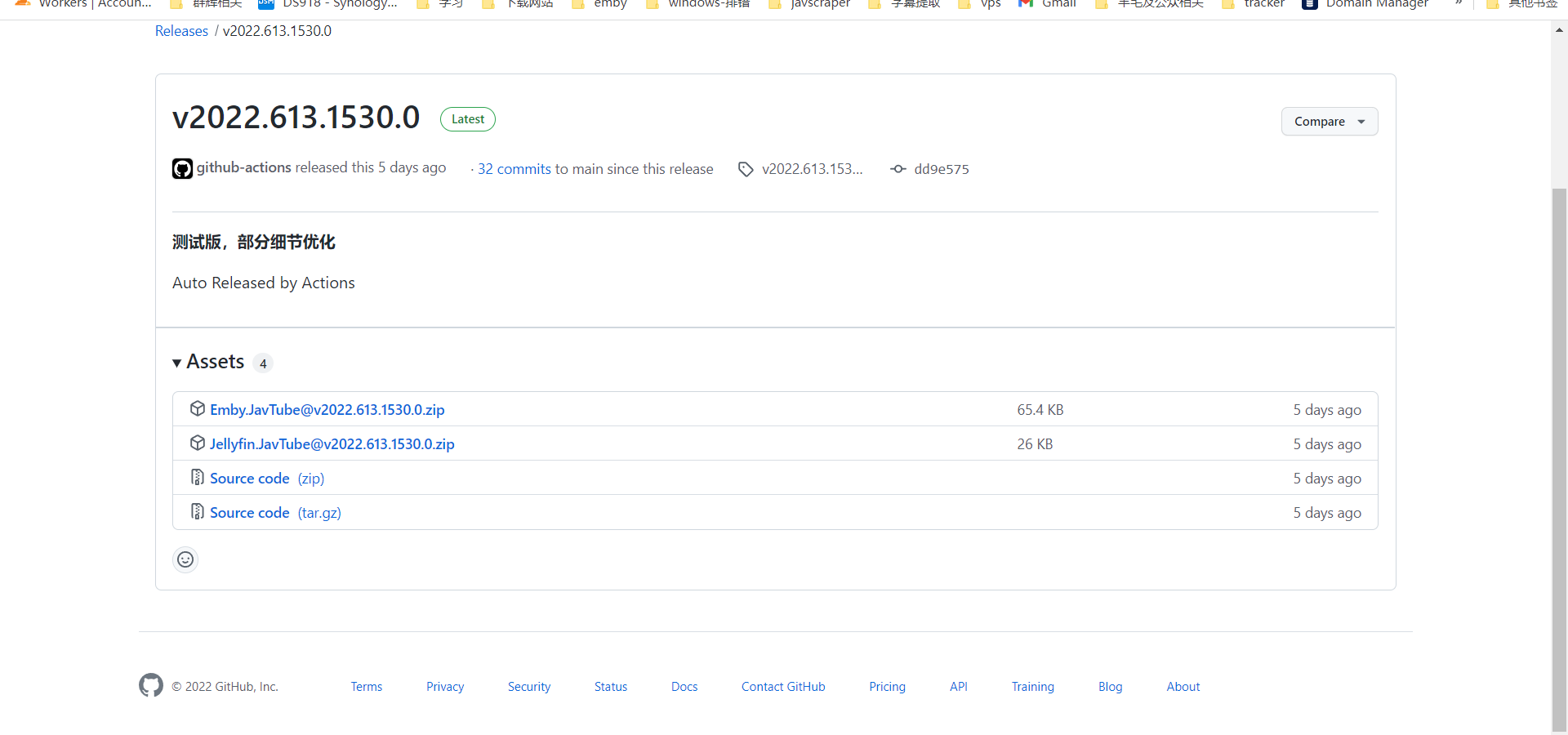Open the emoji reaction picker smiley
1568x735 pixels.
pos(185,559)
